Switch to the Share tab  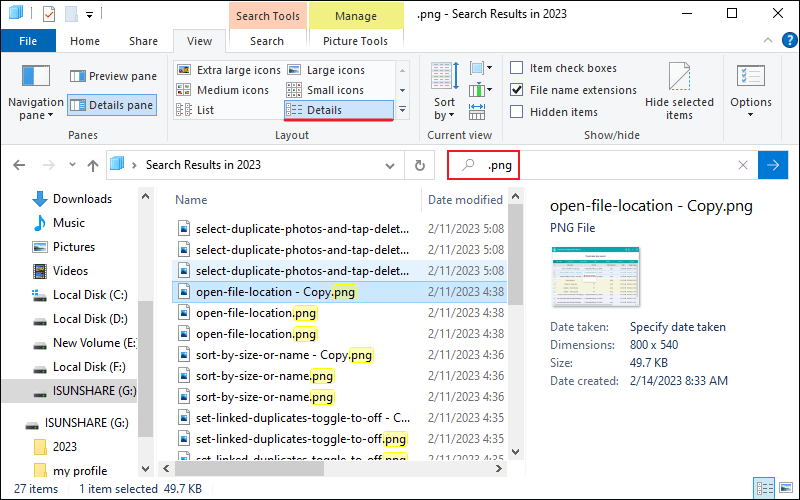click(143, 41)
